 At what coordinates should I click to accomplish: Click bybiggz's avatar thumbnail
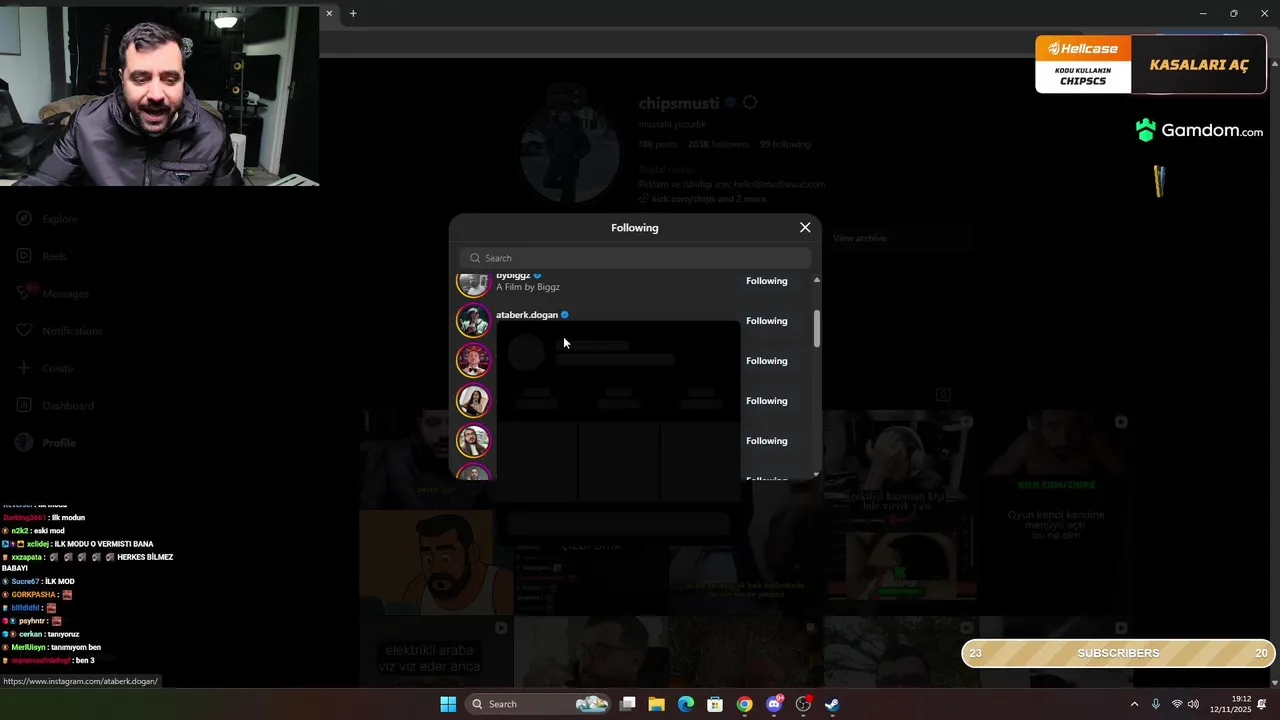coord(473,284)
